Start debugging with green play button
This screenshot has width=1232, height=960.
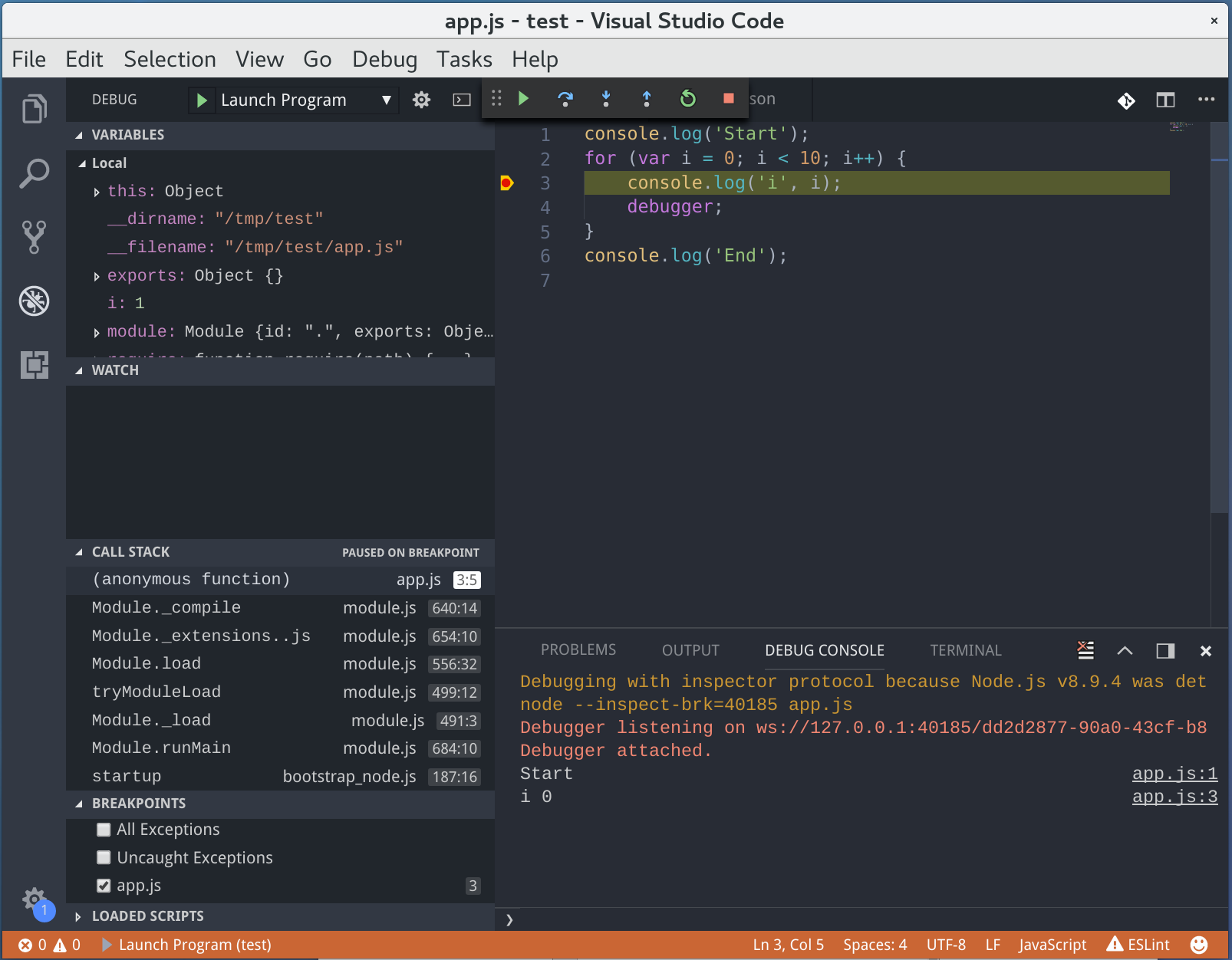pyautogui.click(x=202, y=100)
